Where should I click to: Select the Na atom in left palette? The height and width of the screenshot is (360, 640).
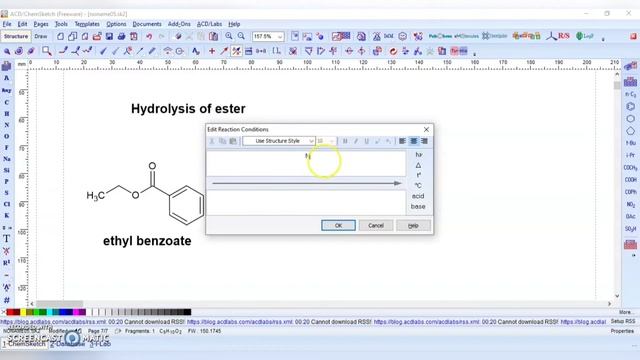pos(7,159)
